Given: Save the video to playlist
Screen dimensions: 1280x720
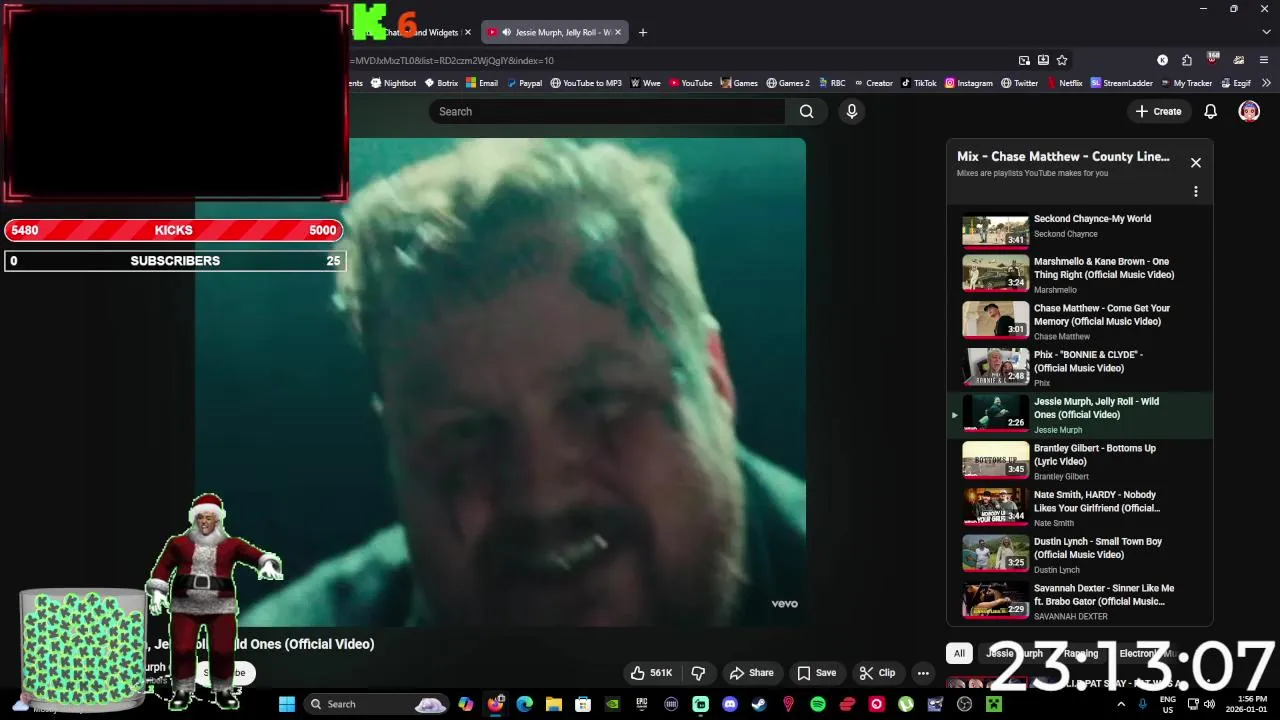Looking at the screenshot, I should click(816, 673).
